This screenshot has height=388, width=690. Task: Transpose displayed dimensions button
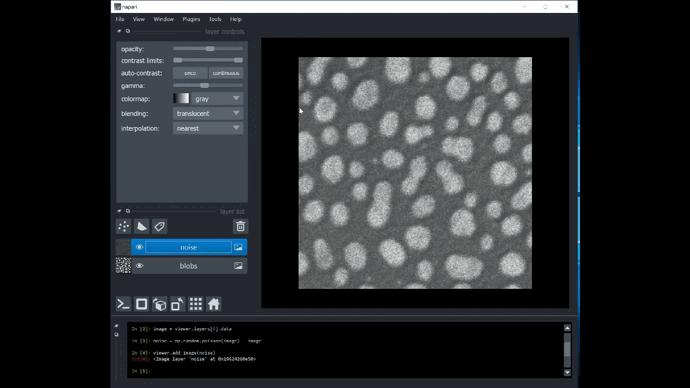[x=177, y=304]
